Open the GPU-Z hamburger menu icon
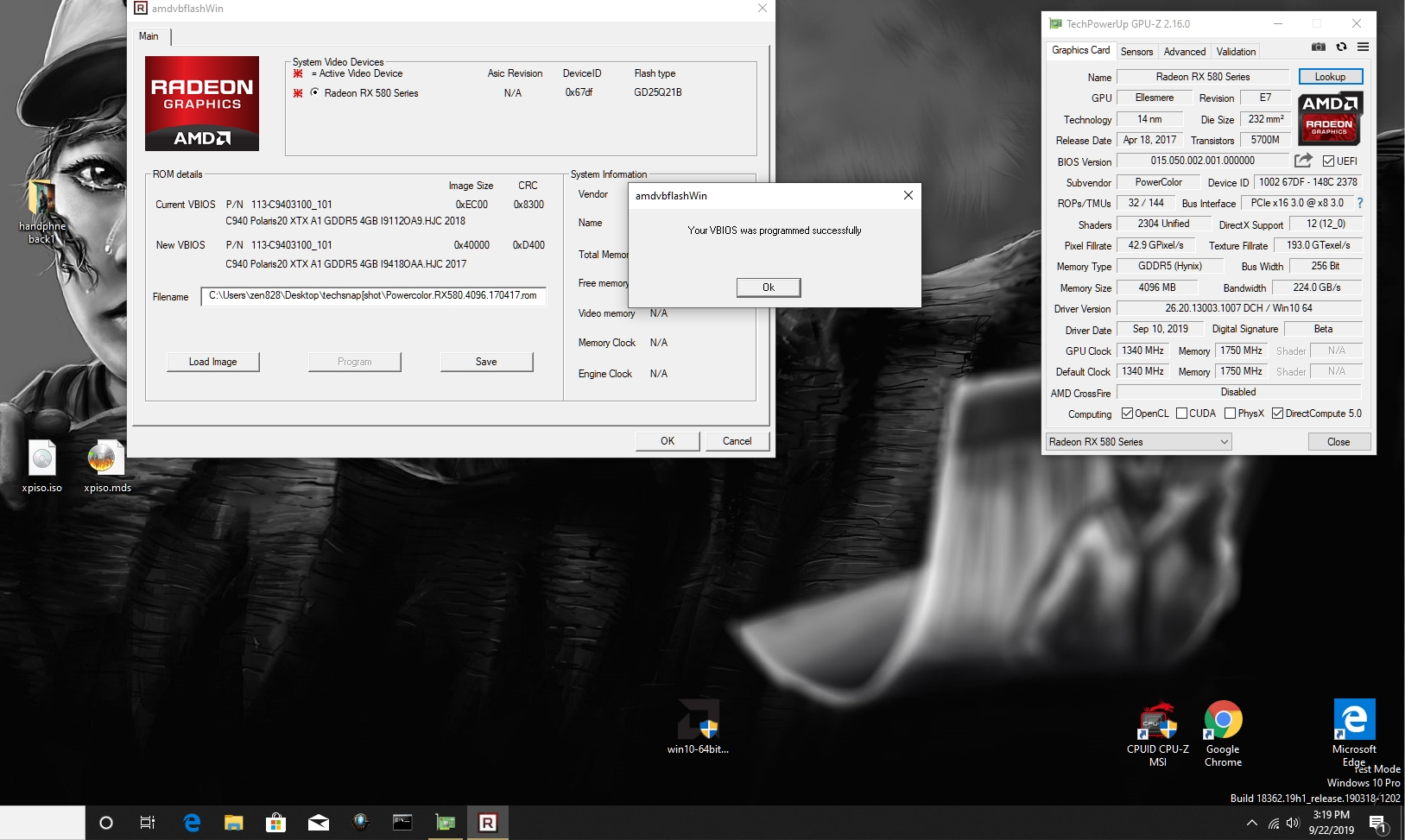Viewport: 1405px width, 840px height. click(1363, 47)
